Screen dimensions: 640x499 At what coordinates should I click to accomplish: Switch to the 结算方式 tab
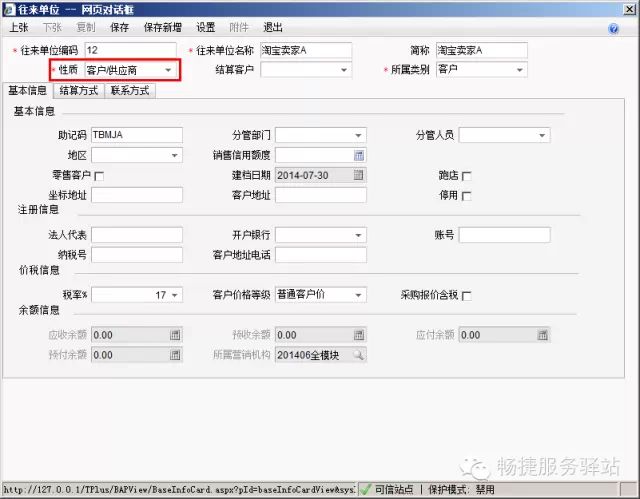(79, 91)
